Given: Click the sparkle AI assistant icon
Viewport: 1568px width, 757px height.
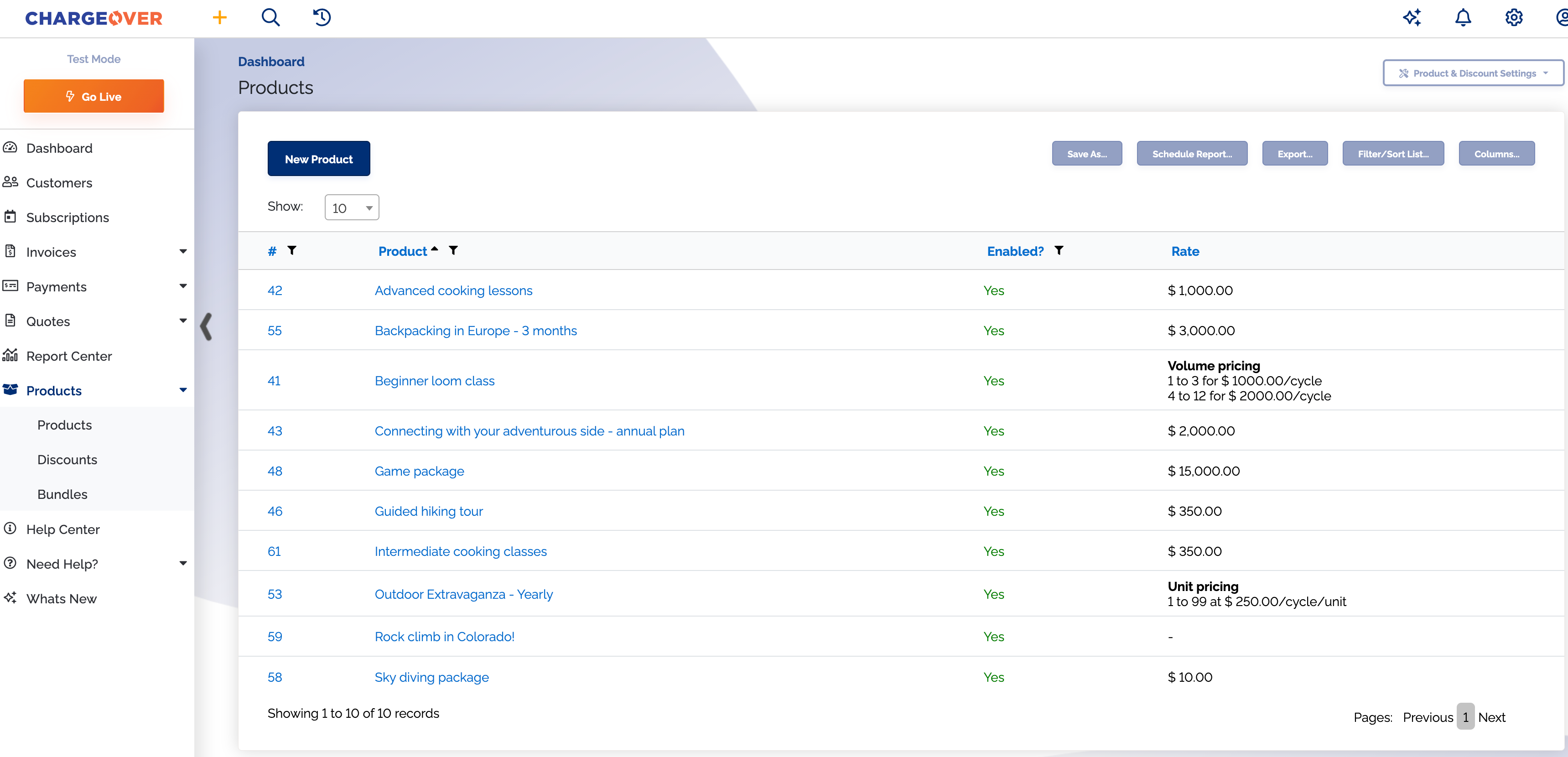Looking at the screenshot, I should [1412, 18].
